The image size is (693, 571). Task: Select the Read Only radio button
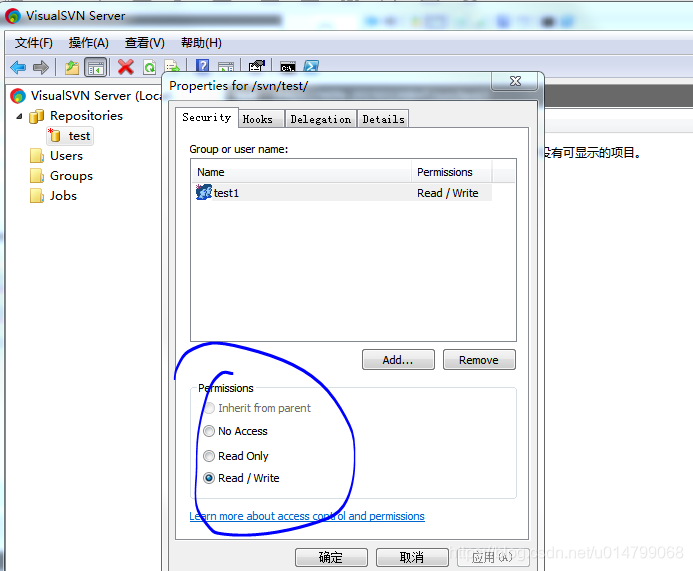[x=209, y=456]
